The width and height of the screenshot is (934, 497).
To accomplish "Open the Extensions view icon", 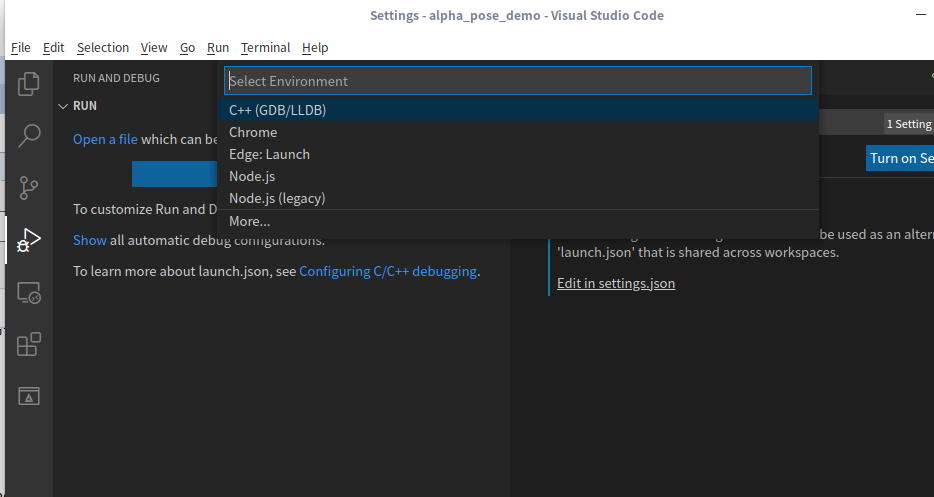I will (29, 344).
